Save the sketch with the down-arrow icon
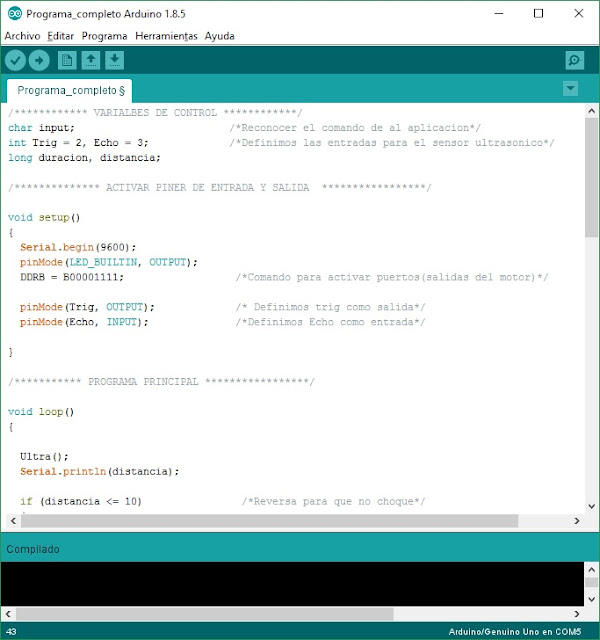Viewport: 600px width, 640px height. pyautogui.click(x=115, y=60)
